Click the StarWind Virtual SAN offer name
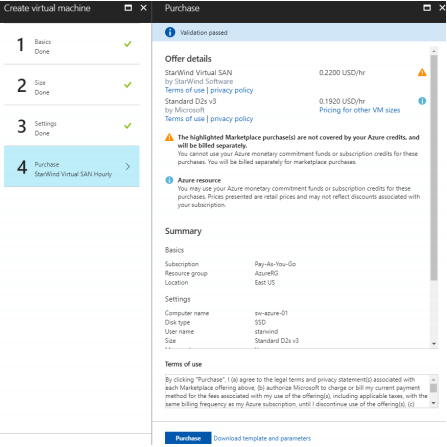The image size is (447, 447). pyautogui.click(x=198, y=72)
